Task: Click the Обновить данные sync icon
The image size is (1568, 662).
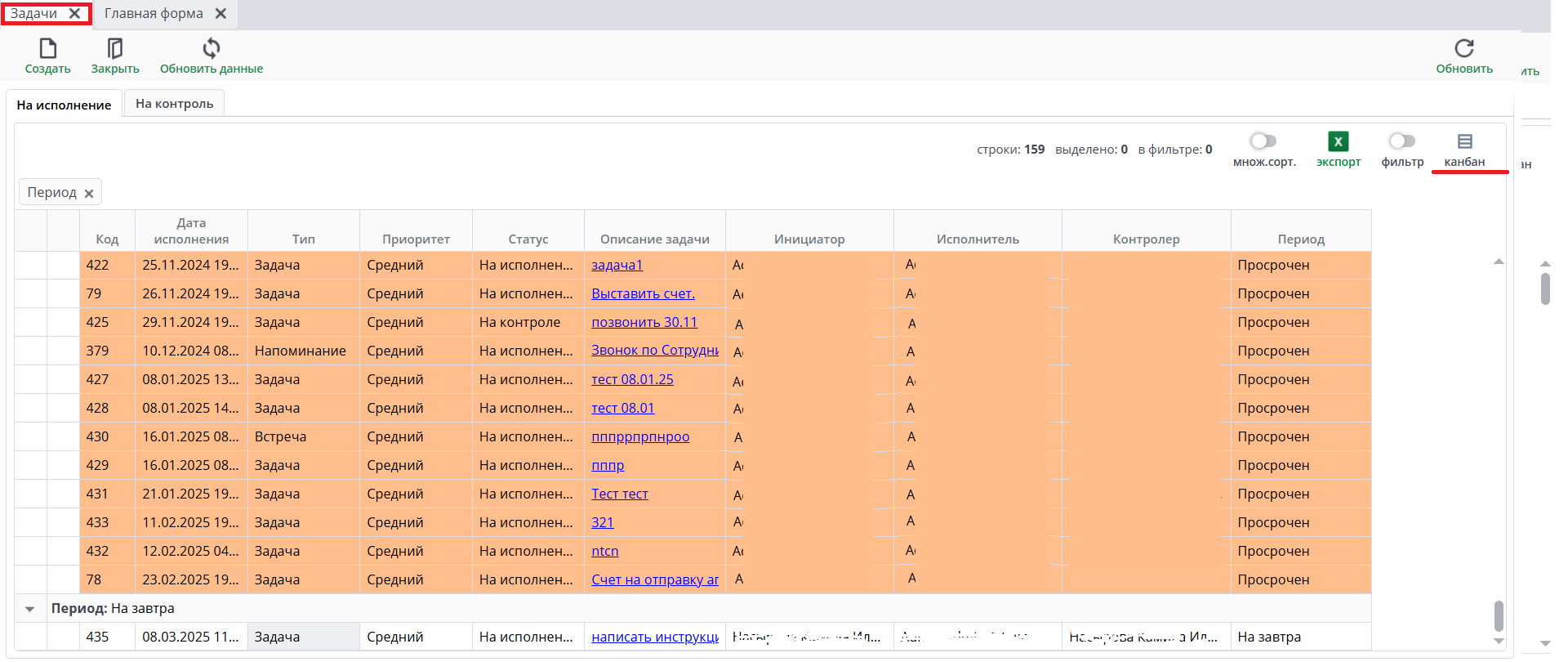Action: point(212,49)
